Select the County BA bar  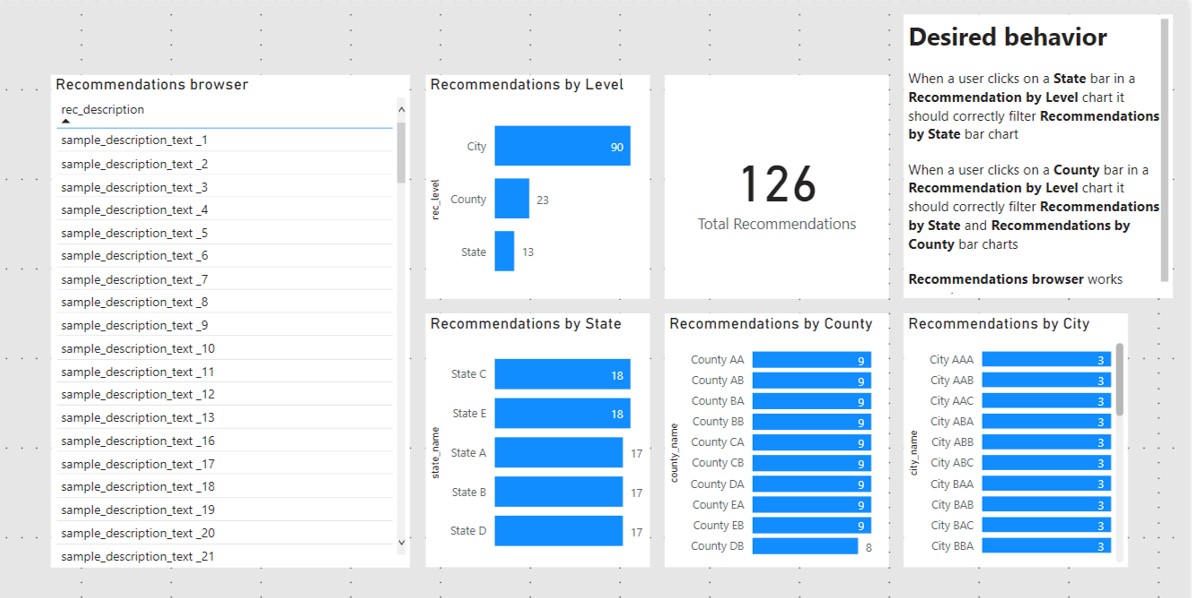click(812, 400)
